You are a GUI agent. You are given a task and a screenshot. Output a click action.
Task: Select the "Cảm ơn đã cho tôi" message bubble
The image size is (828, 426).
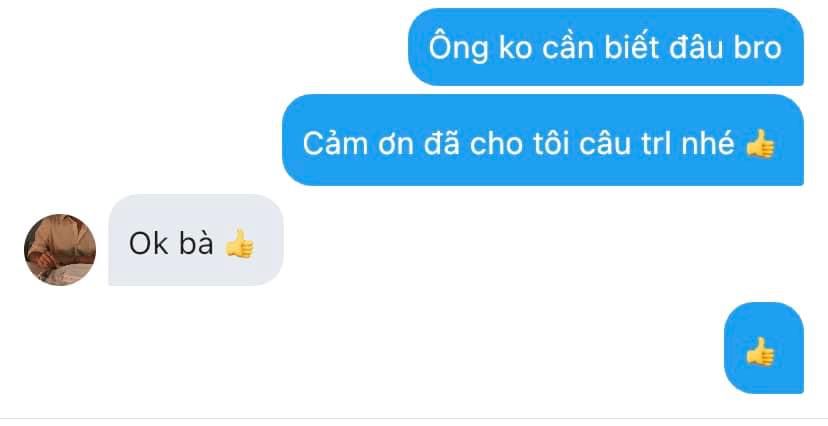tap(543, 140)
